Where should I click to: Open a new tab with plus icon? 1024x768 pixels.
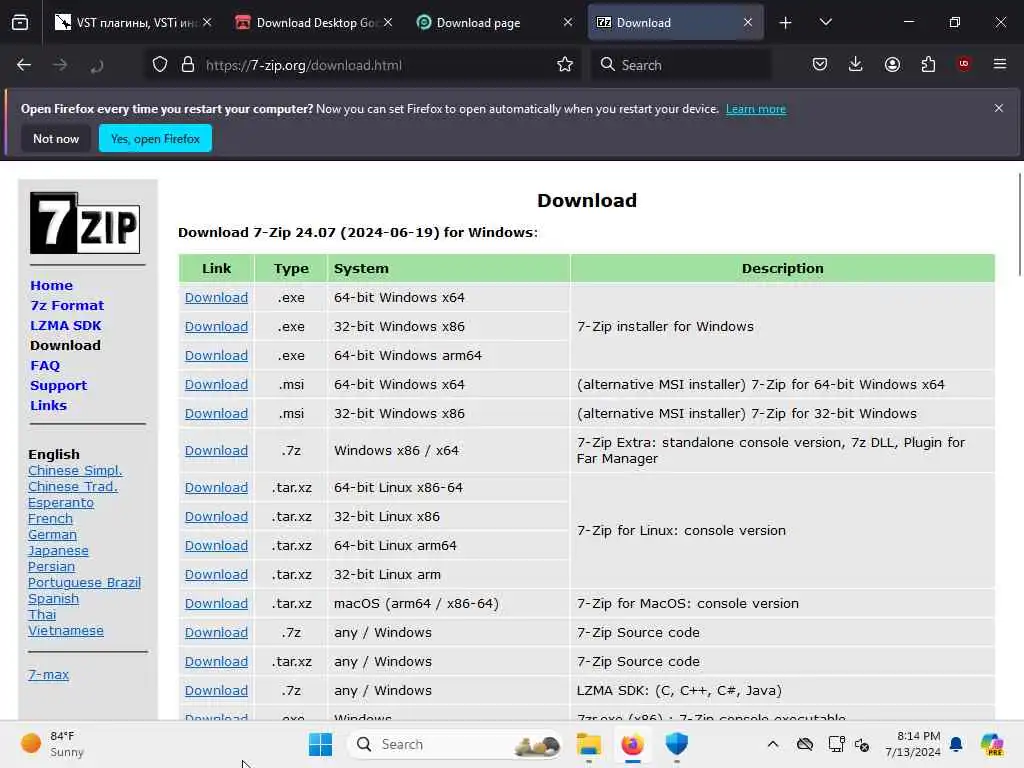click(786, 23)
